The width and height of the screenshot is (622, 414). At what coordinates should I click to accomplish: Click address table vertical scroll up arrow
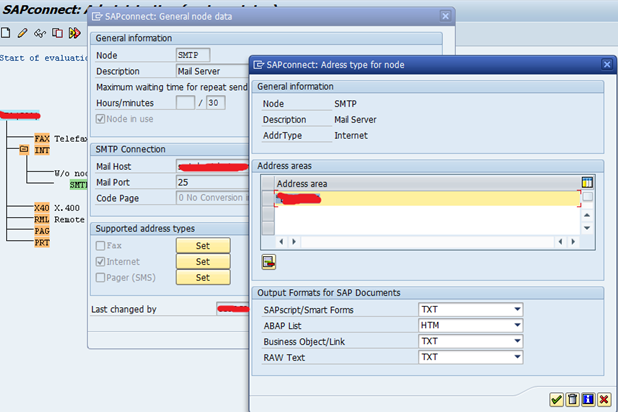click(x=587, y=215)
